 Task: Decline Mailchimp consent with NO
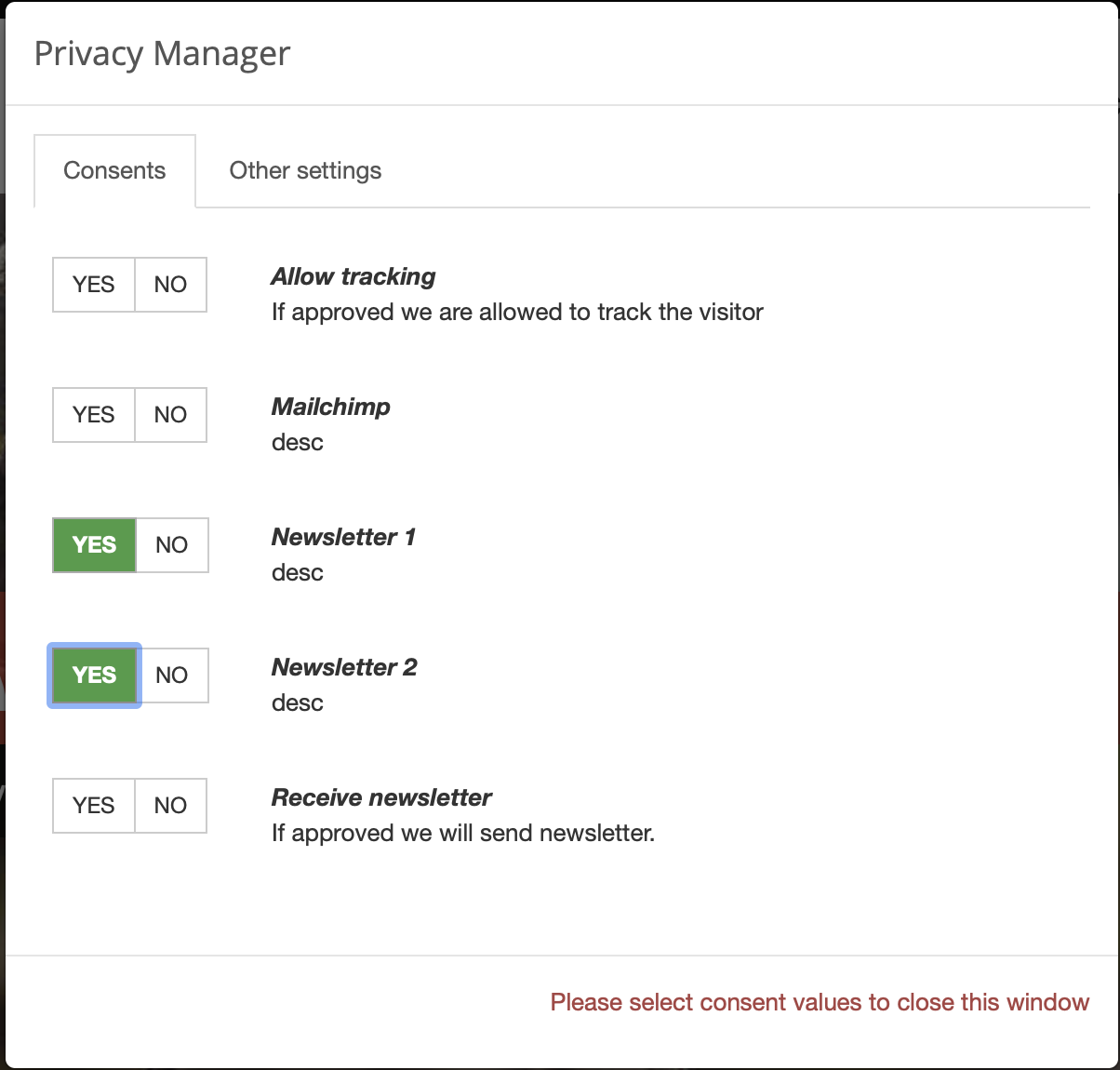pos(171,415)
